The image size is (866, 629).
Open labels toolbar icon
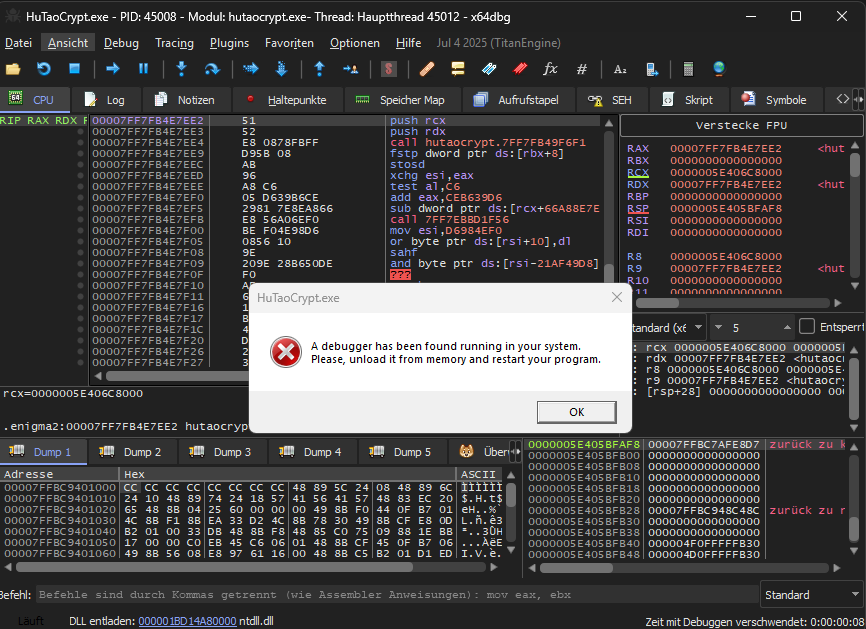[x=489, y=69]
